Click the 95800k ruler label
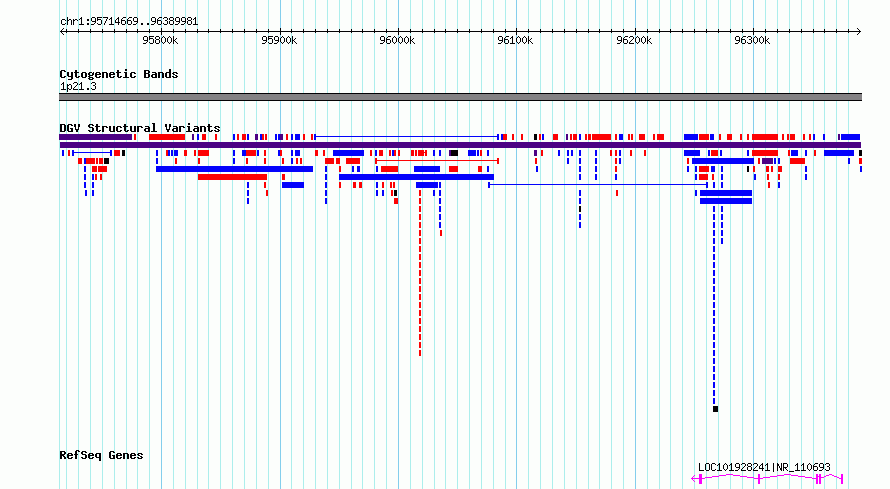890x489 pixels. pos(160,40)
